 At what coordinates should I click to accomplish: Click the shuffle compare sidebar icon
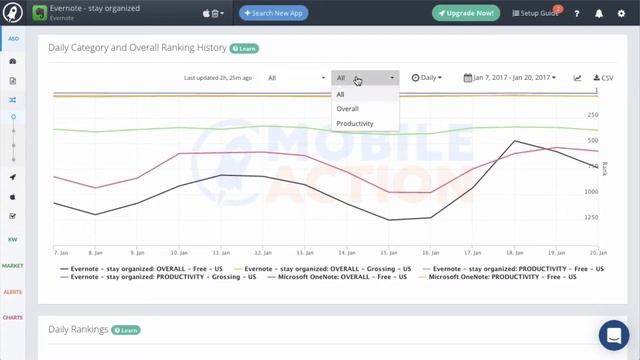coord(13,100)
